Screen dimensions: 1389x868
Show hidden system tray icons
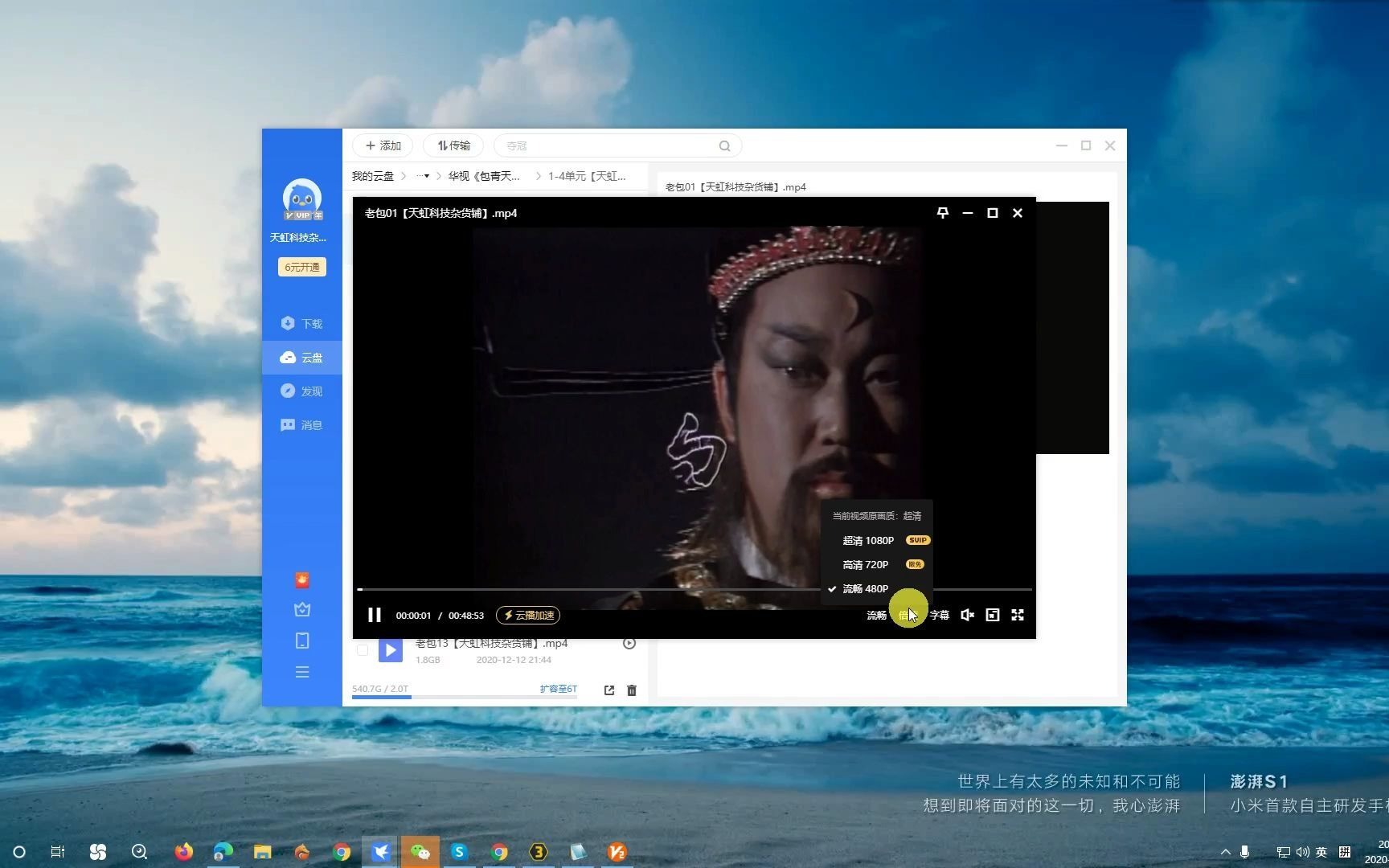[1226, 852]
